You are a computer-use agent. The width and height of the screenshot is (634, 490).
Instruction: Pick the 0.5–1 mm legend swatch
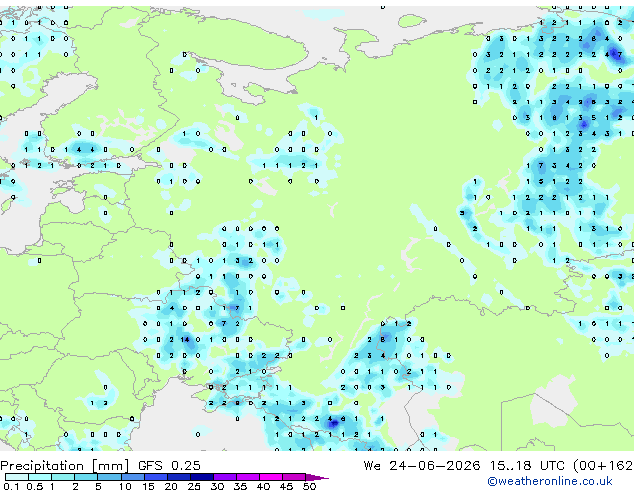click(x=40, y=477)
